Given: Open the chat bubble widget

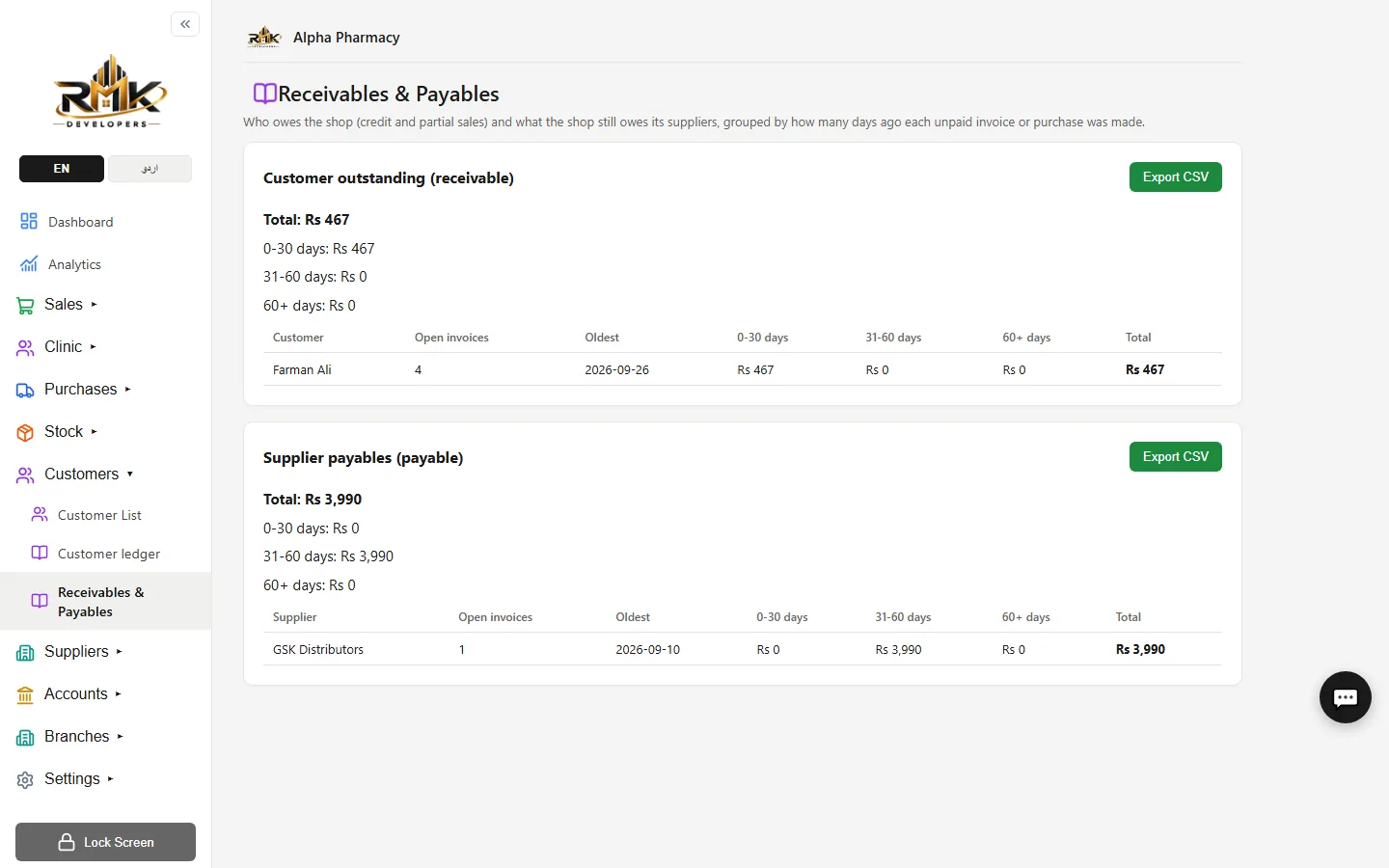Looking at the screenshot, I should (x=1346, y=697).
